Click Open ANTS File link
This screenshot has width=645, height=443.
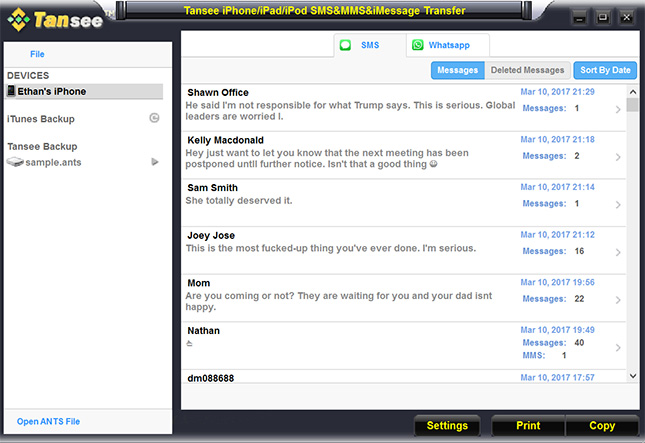coord(48,421)
